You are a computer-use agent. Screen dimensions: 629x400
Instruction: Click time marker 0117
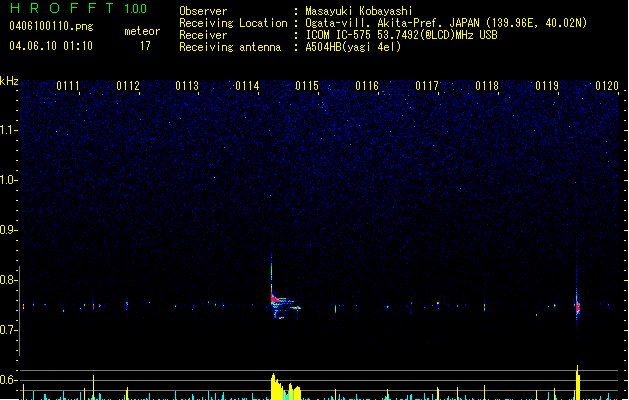pyautogui.click(x=427, y=86)
